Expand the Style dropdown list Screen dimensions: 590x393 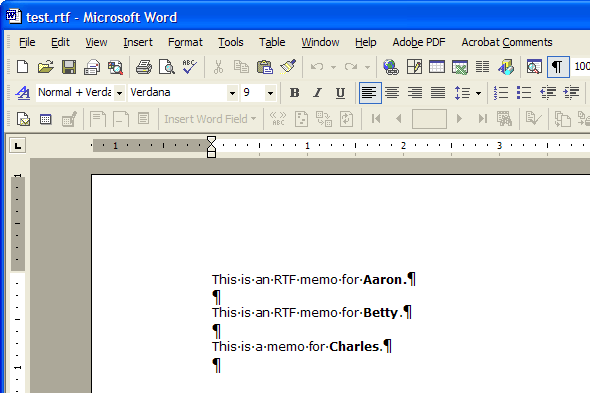tap(119, 93)
